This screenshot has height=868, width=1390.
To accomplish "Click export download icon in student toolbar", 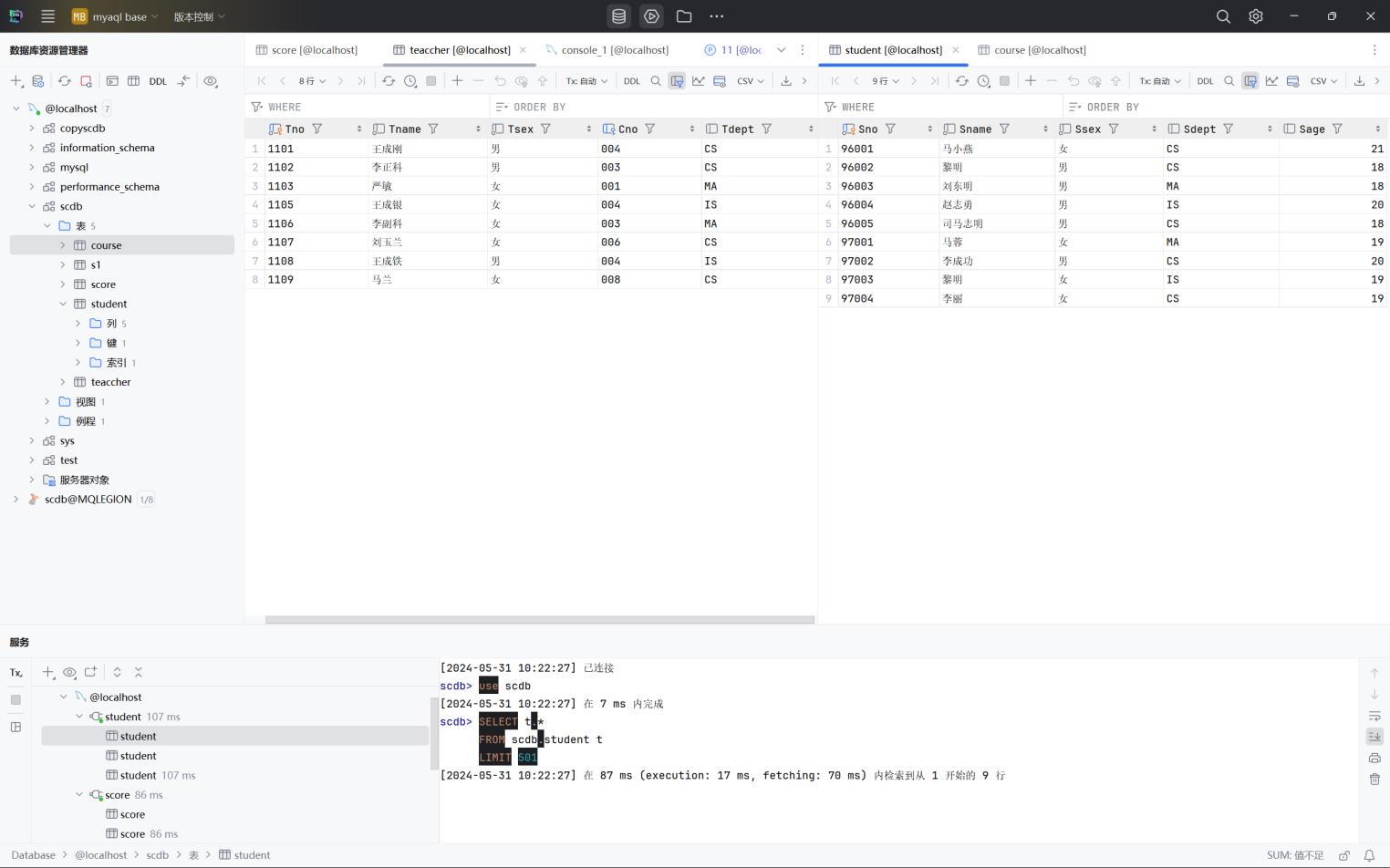I will (x=1360, y=81).
